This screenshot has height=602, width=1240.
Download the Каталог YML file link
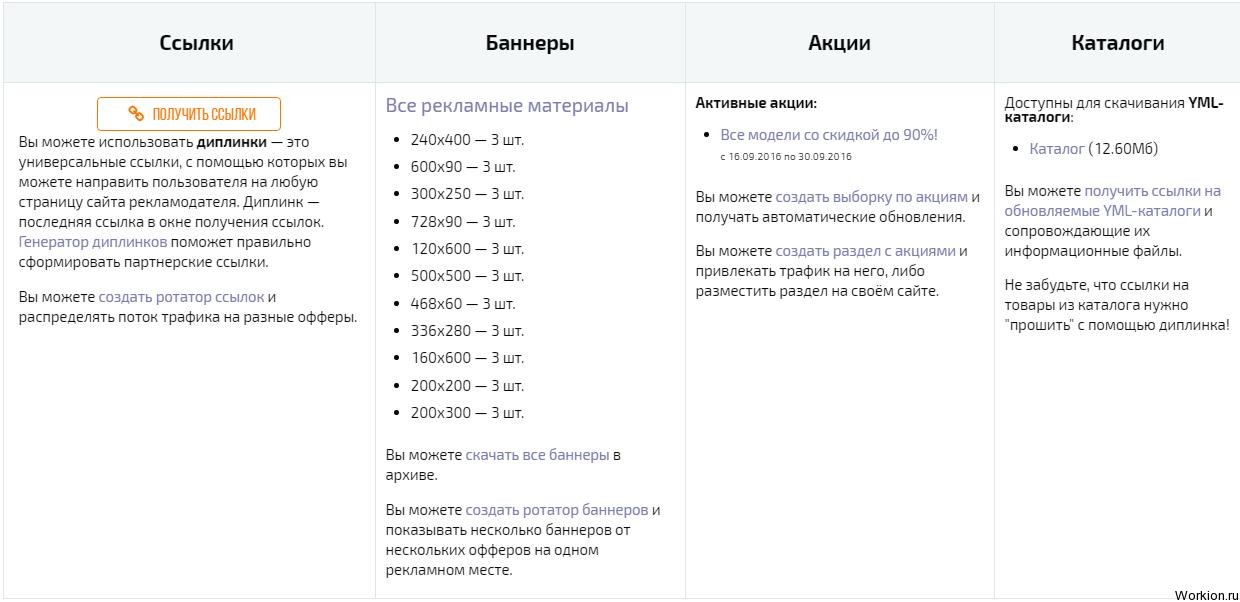pos(1057,149)
